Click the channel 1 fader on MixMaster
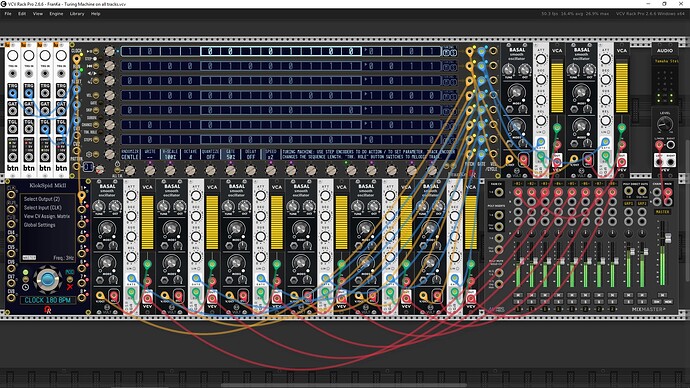 point(522,260)
